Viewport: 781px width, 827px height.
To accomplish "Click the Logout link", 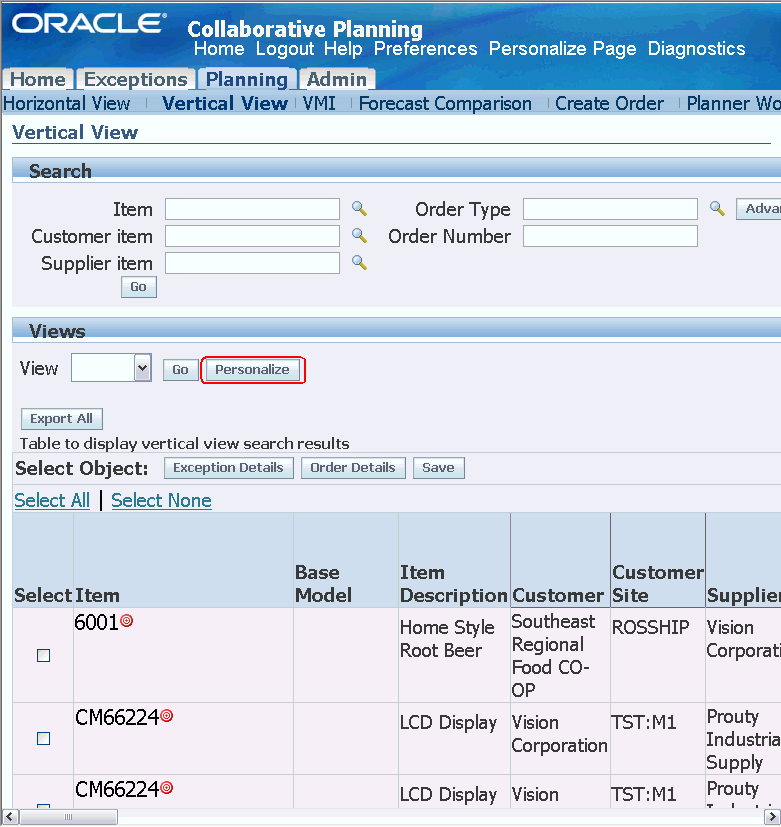I will coord(285,49).
